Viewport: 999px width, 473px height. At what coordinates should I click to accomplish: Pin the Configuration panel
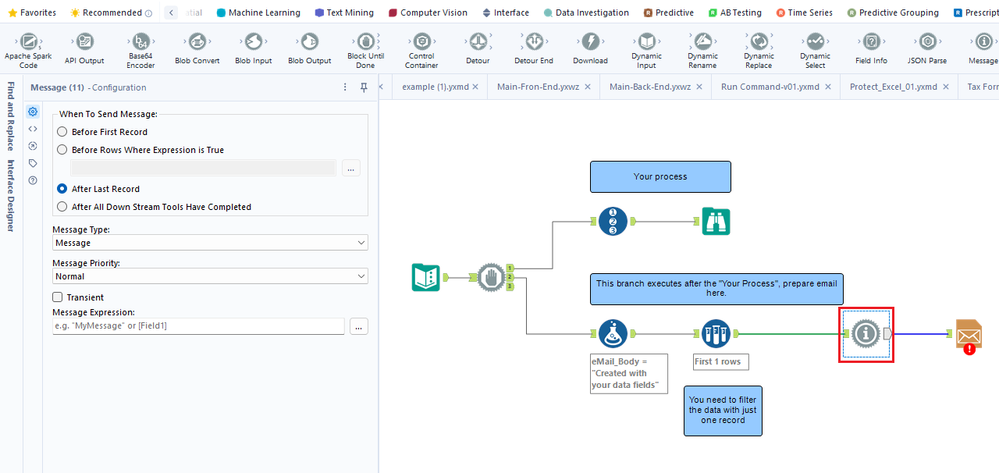click(364, 87)
